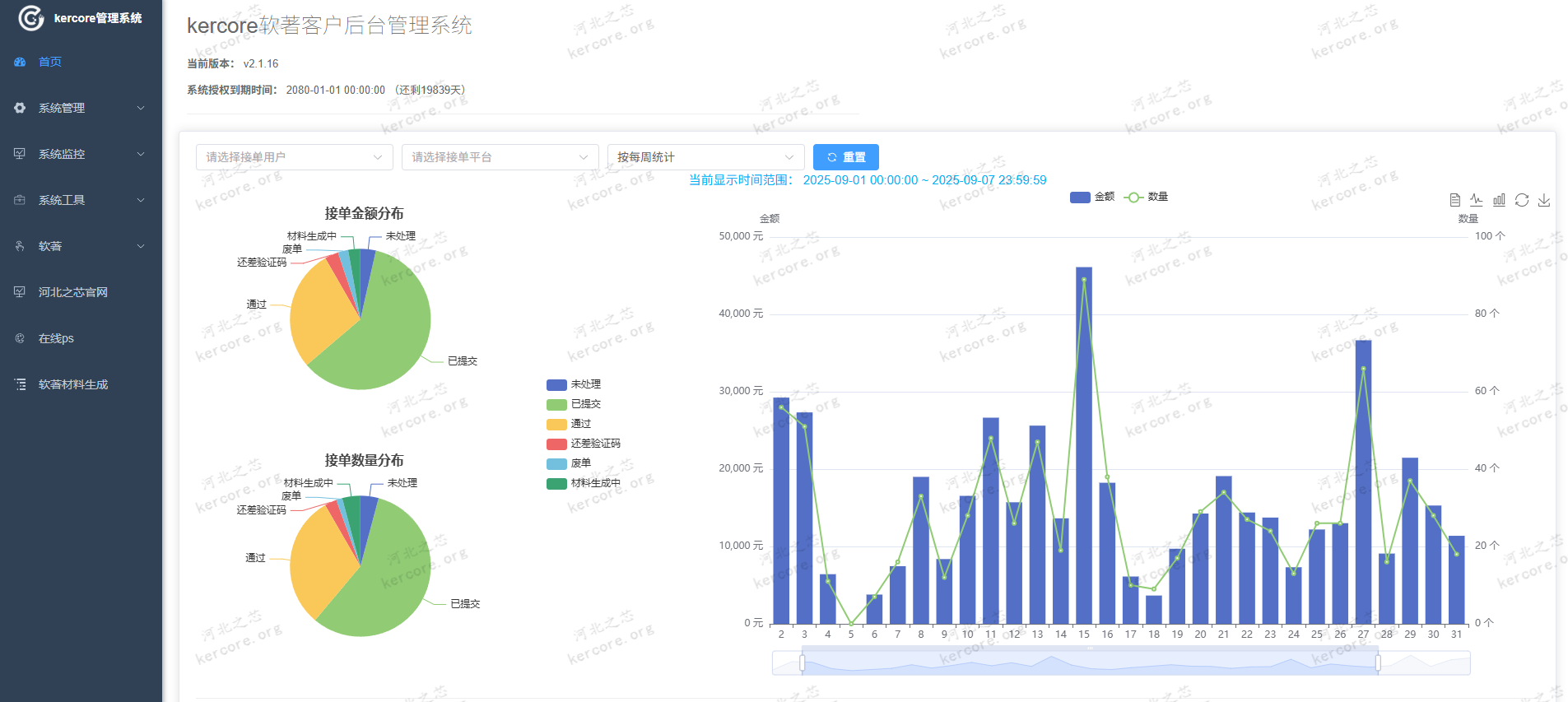
Task: Click the bar for day 27
Action: coord(1363,482)
